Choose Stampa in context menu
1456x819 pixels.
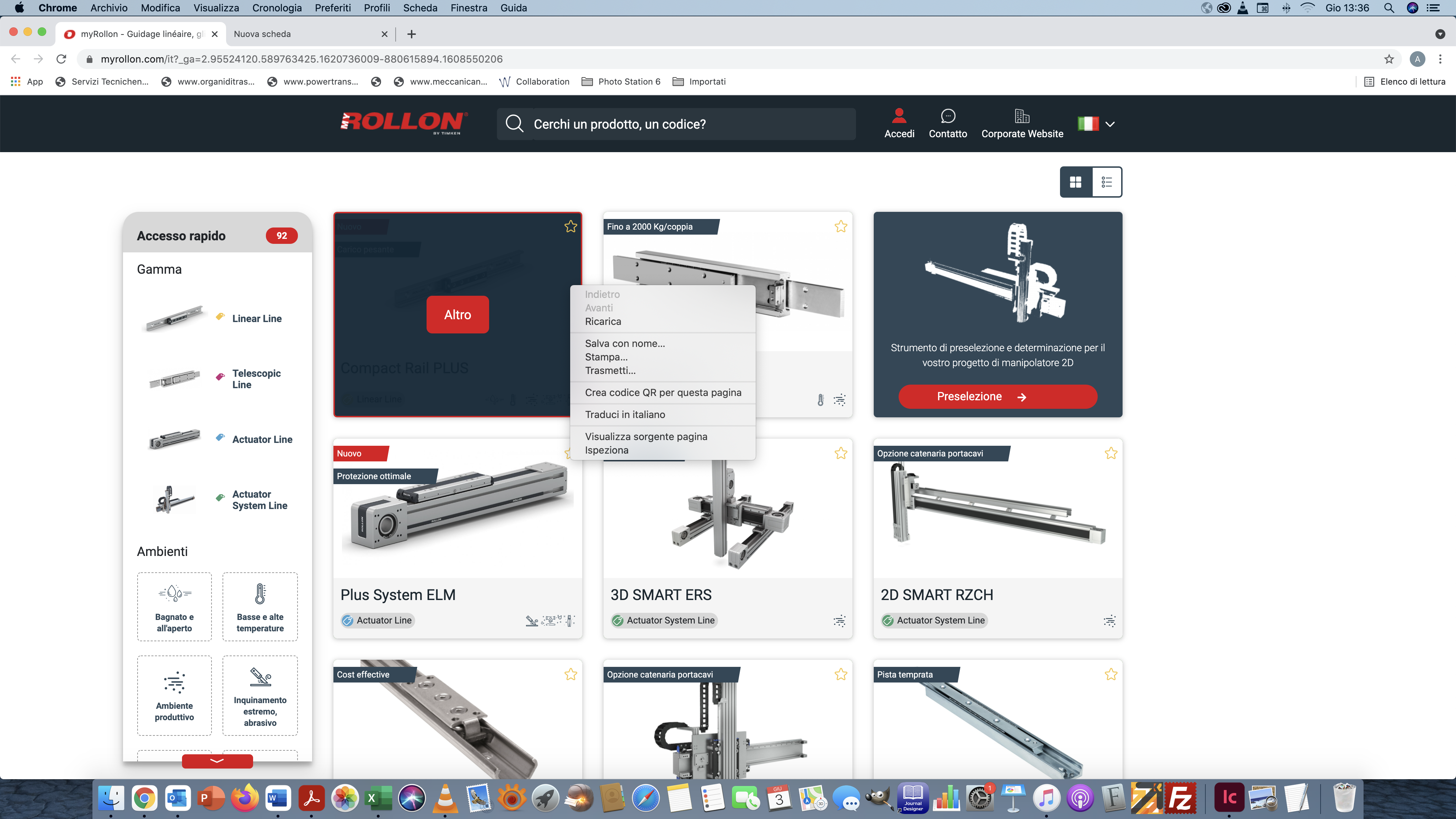click(x=606, y=357)
